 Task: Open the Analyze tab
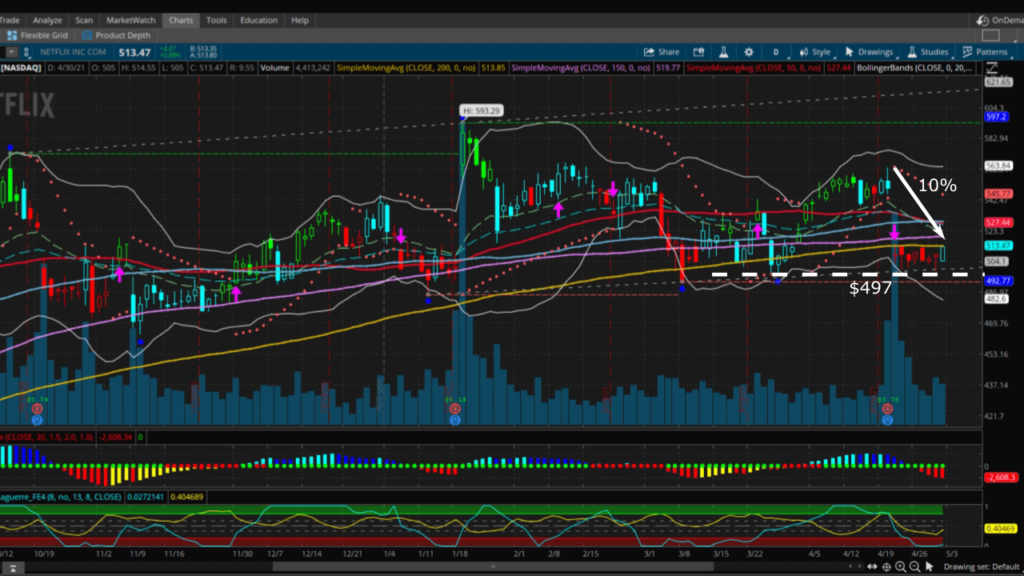pos(47,20)
